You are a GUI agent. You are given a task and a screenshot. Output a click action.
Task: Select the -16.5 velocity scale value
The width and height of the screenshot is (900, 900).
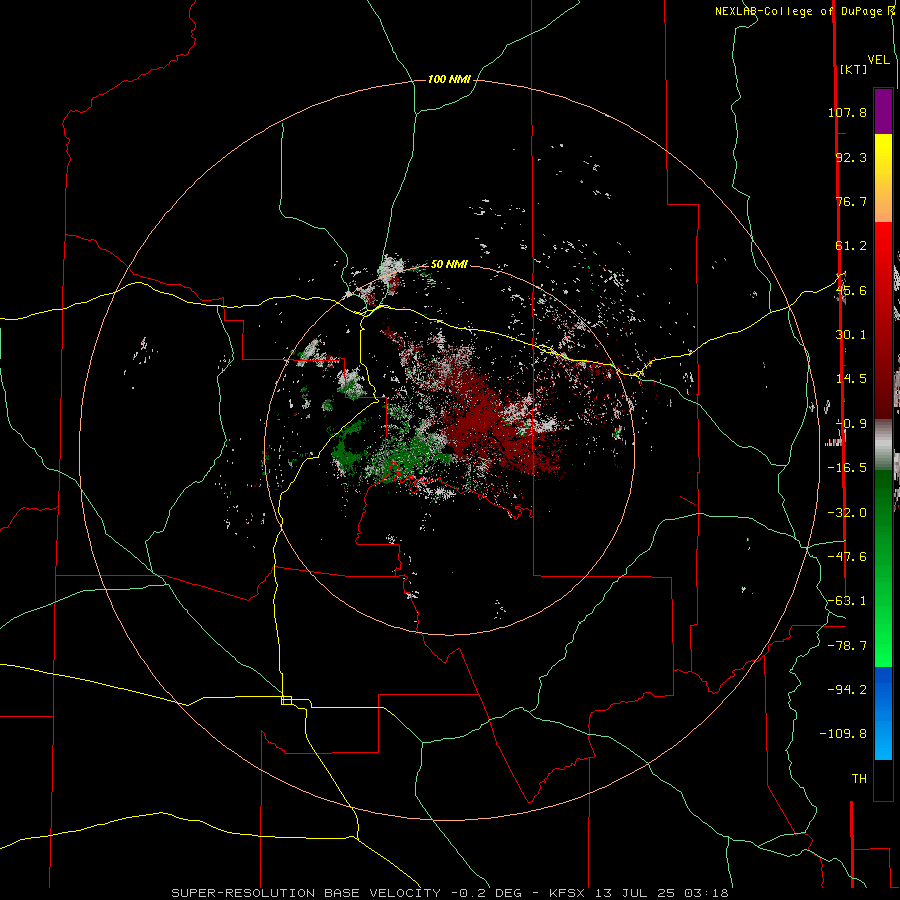click(x=847, y=468)
